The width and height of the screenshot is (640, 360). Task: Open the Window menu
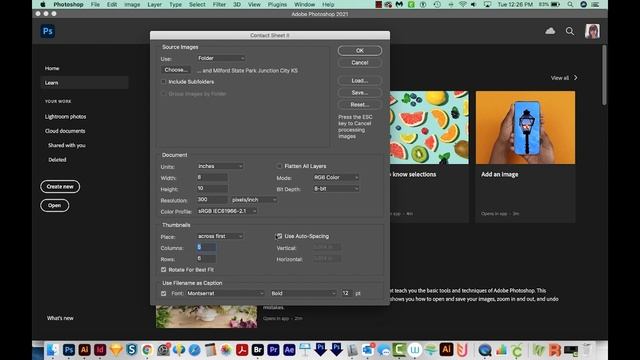(x=304, y=4)
